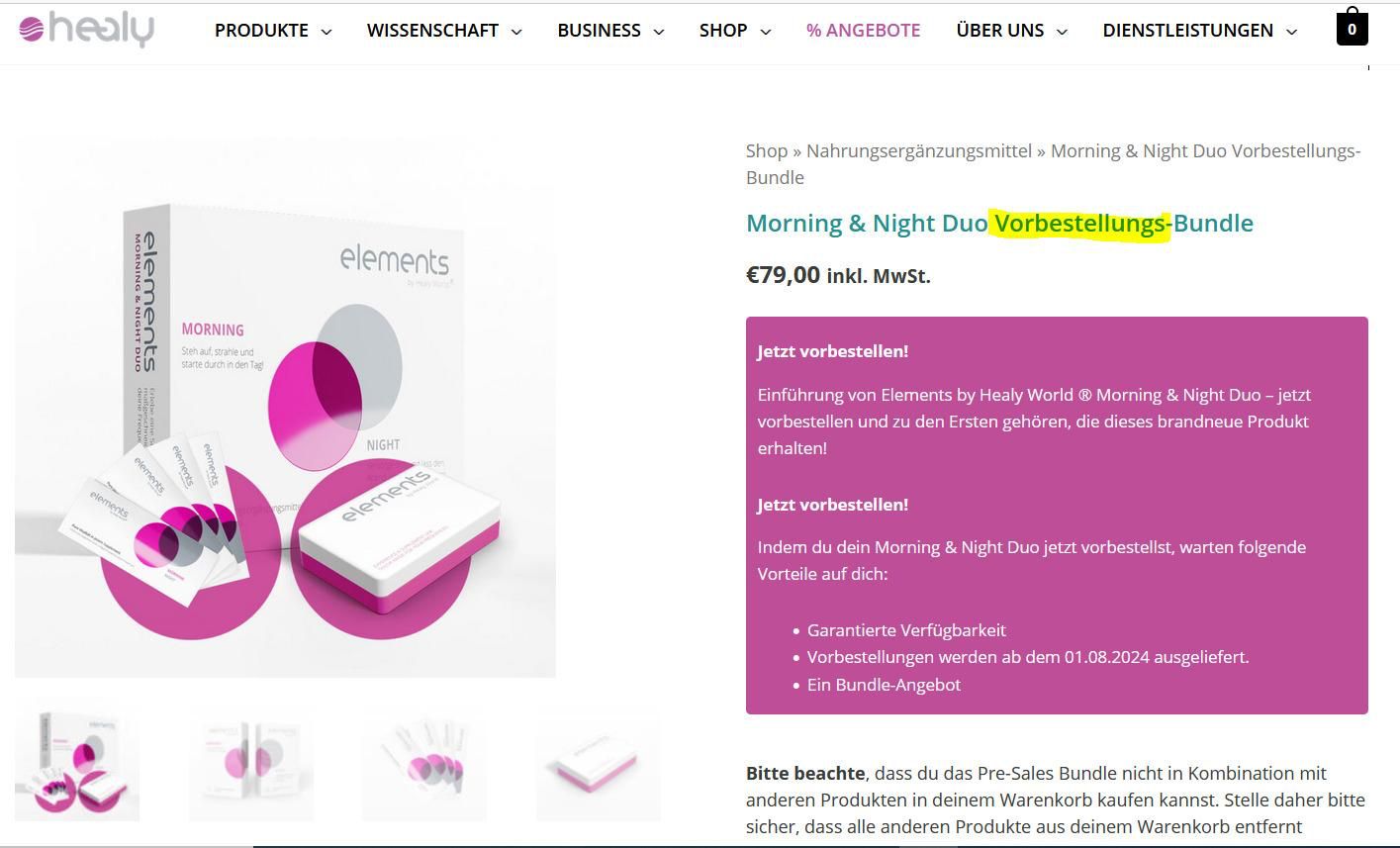1400x848 pixels.
Task: Expand the Shop menu chevron
Action: tap(766, 32)
